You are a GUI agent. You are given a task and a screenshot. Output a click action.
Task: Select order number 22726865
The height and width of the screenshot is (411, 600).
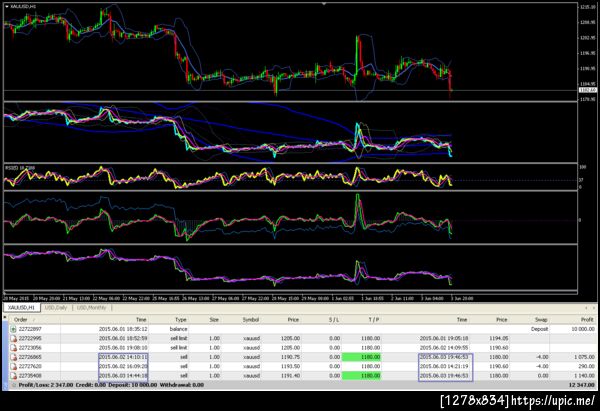[30, 357]
